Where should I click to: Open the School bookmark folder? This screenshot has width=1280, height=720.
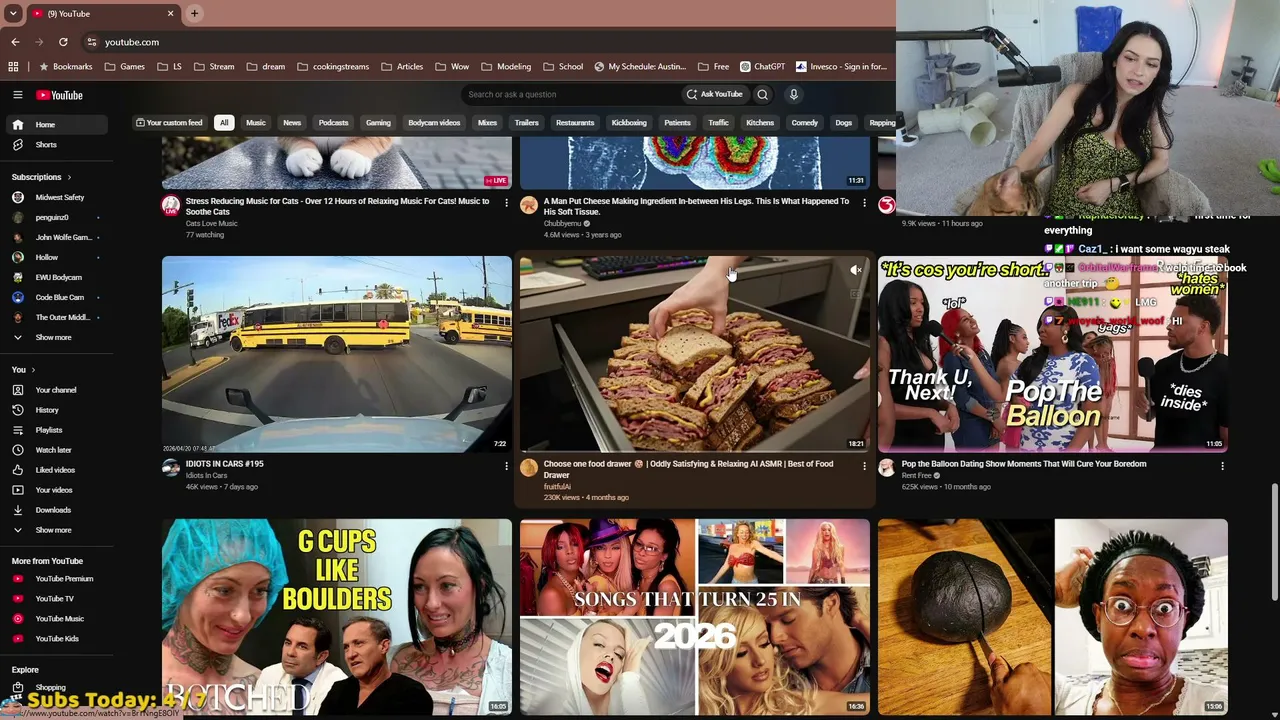(563, 67)
